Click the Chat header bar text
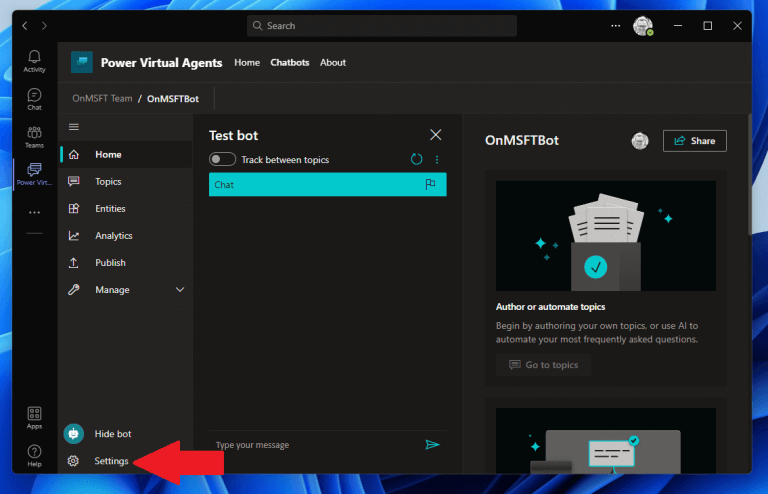 click(224, 185)
